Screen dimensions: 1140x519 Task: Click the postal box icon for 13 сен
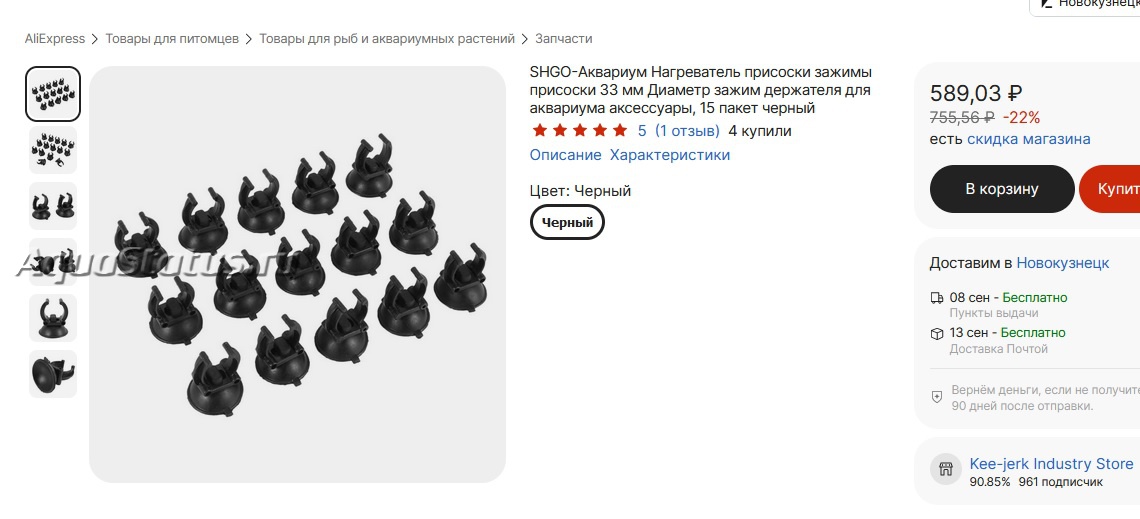point(936,334)
